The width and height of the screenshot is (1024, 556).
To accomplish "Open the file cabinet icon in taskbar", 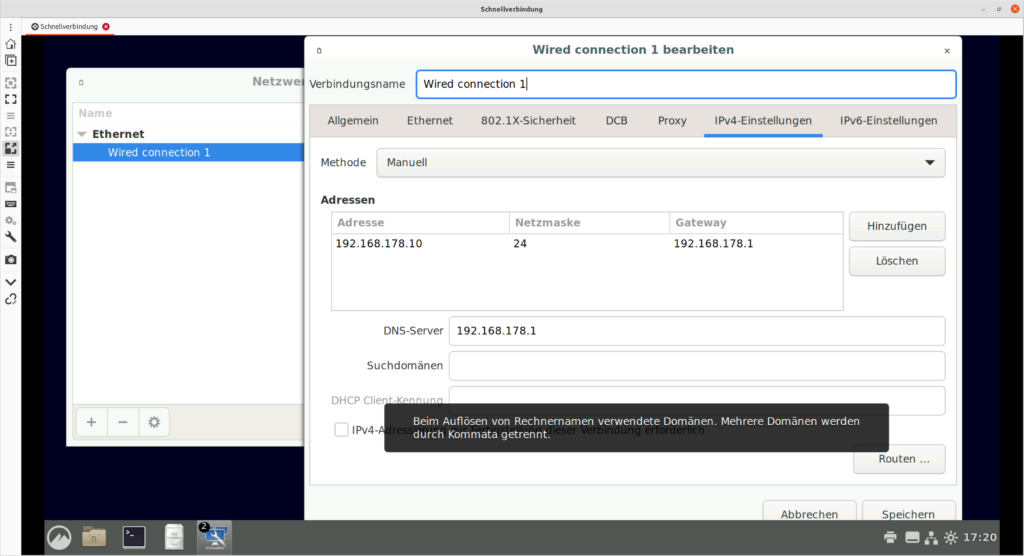I will [174, 537].
